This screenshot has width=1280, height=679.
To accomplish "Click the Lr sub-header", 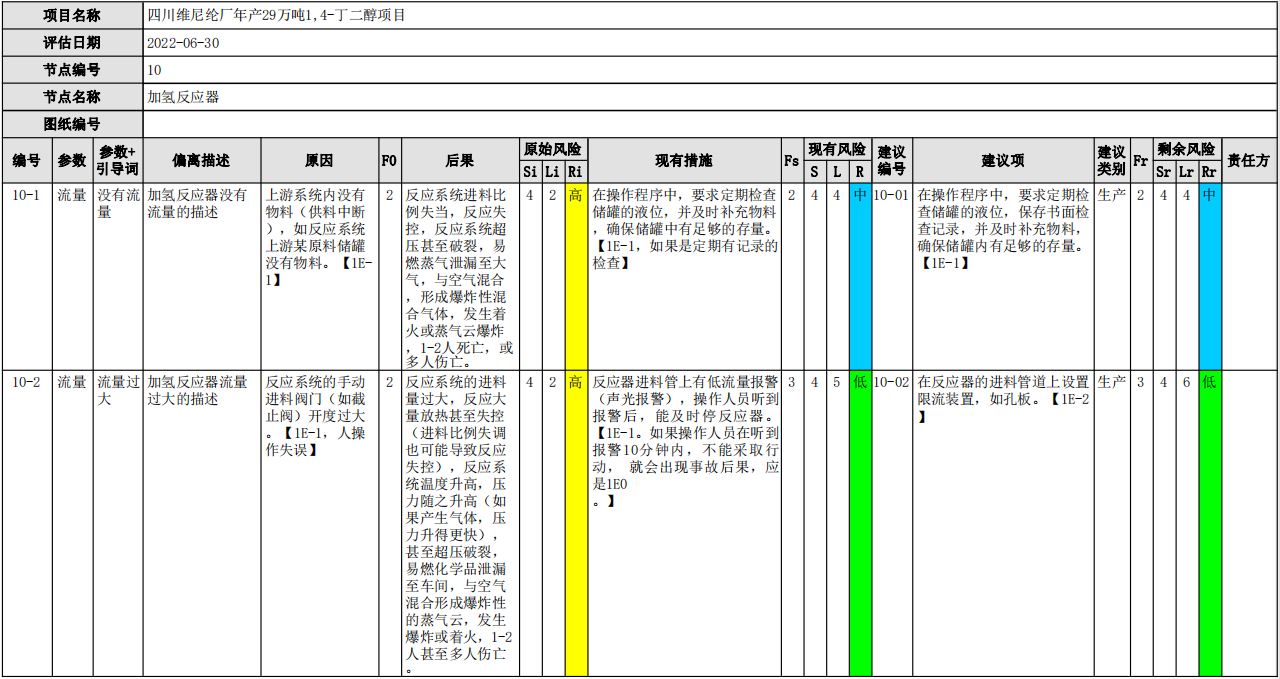I will point(1186,172).
